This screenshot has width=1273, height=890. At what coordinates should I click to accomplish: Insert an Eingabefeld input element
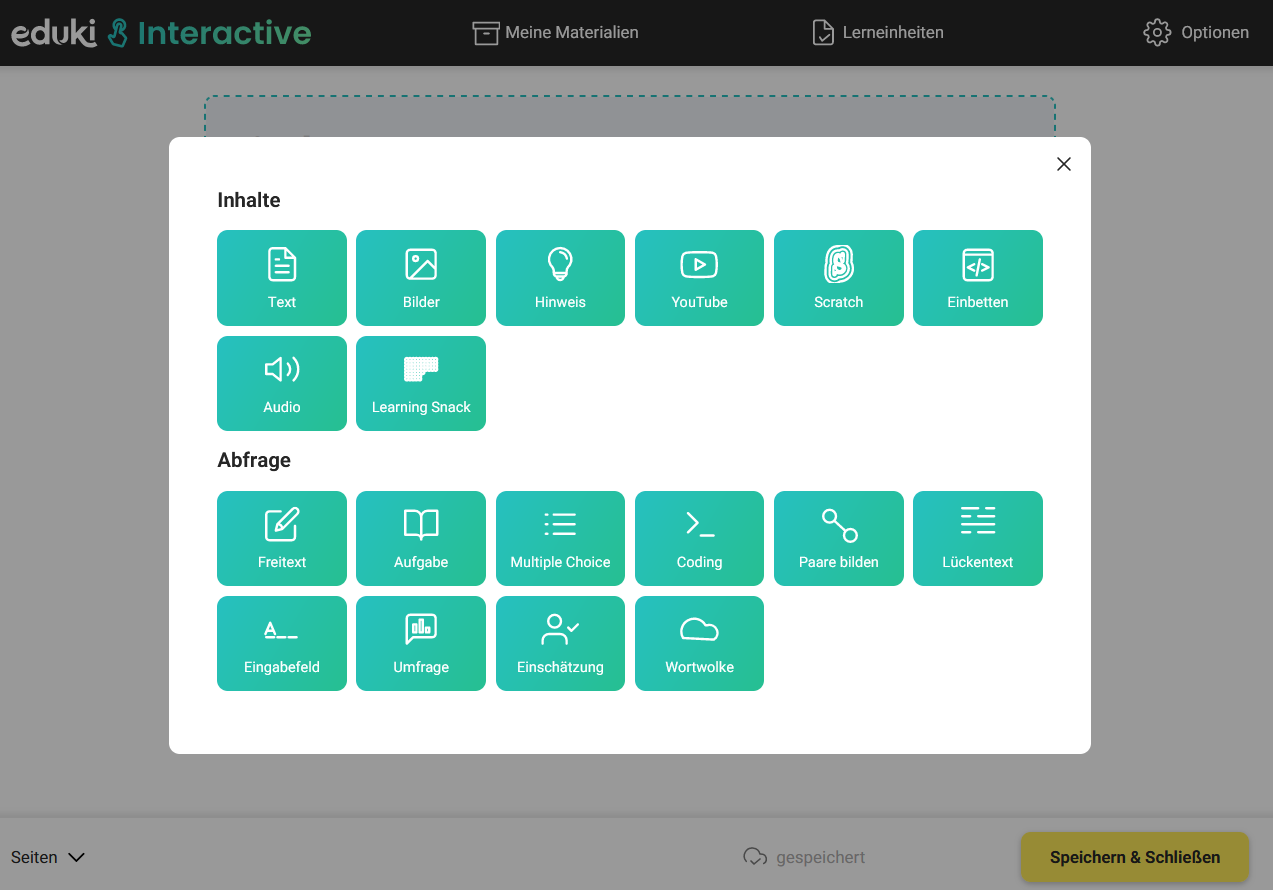(x=281, y=643)
